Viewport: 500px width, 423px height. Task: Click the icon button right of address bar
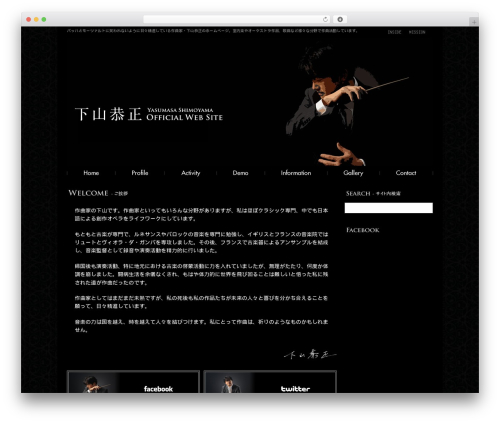pyautogui.click(x=340, y=19)
